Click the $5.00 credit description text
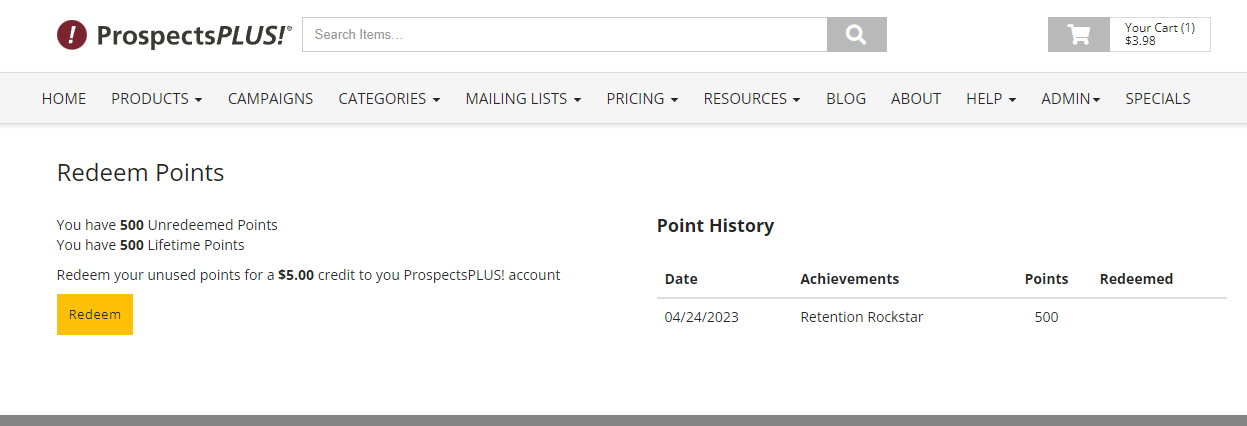The height and width of the screenshot is (426, 1247). (x=308, y=275)
